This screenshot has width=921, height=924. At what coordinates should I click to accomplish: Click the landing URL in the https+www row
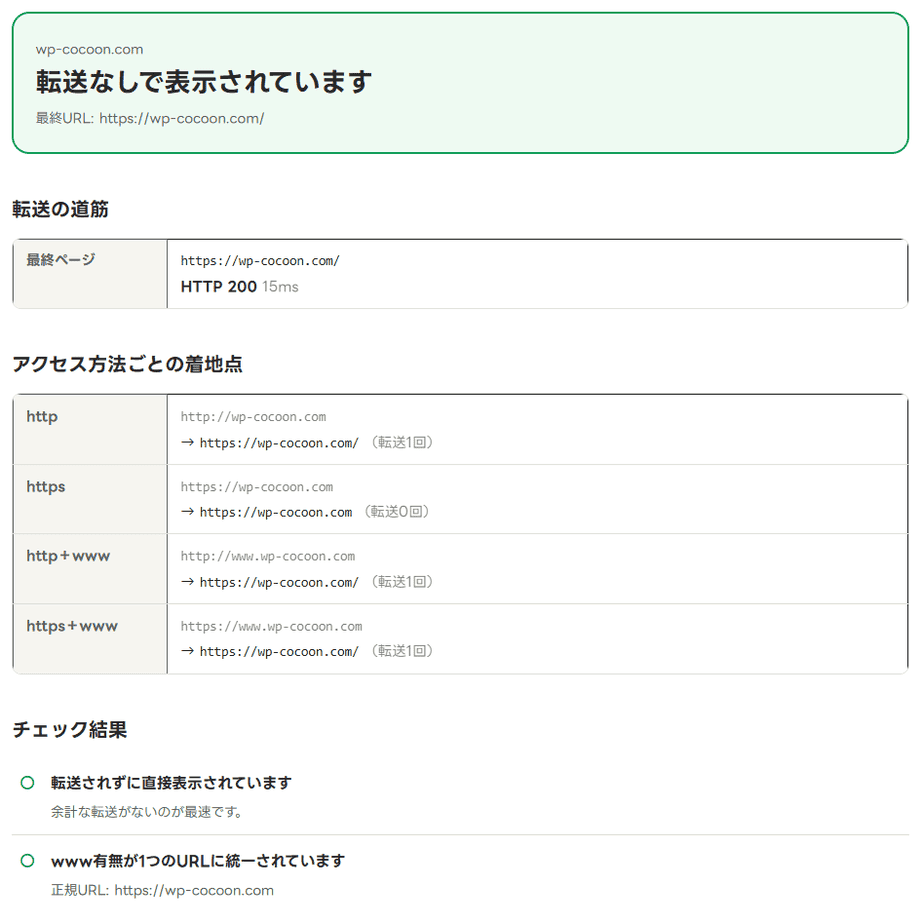pyautogui.click(x=279, y=652)
